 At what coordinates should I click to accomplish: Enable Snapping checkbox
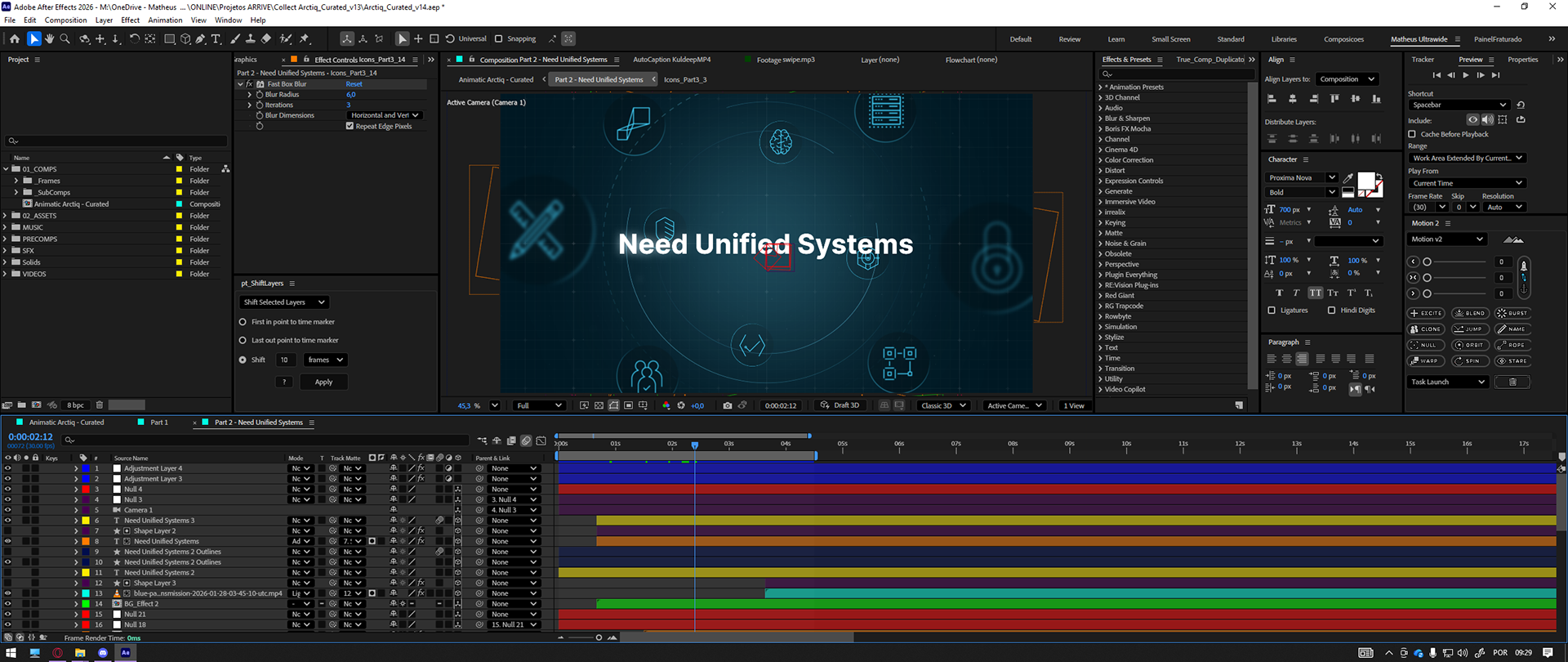tap(498, 38)
